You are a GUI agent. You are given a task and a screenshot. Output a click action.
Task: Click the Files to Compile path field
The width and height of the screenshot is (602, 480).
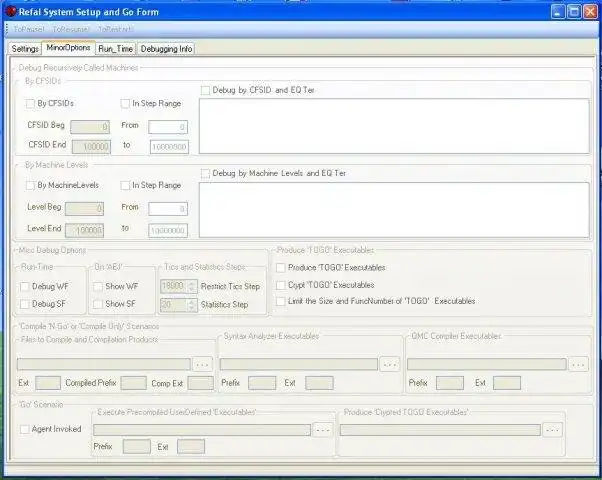[104, 364]
